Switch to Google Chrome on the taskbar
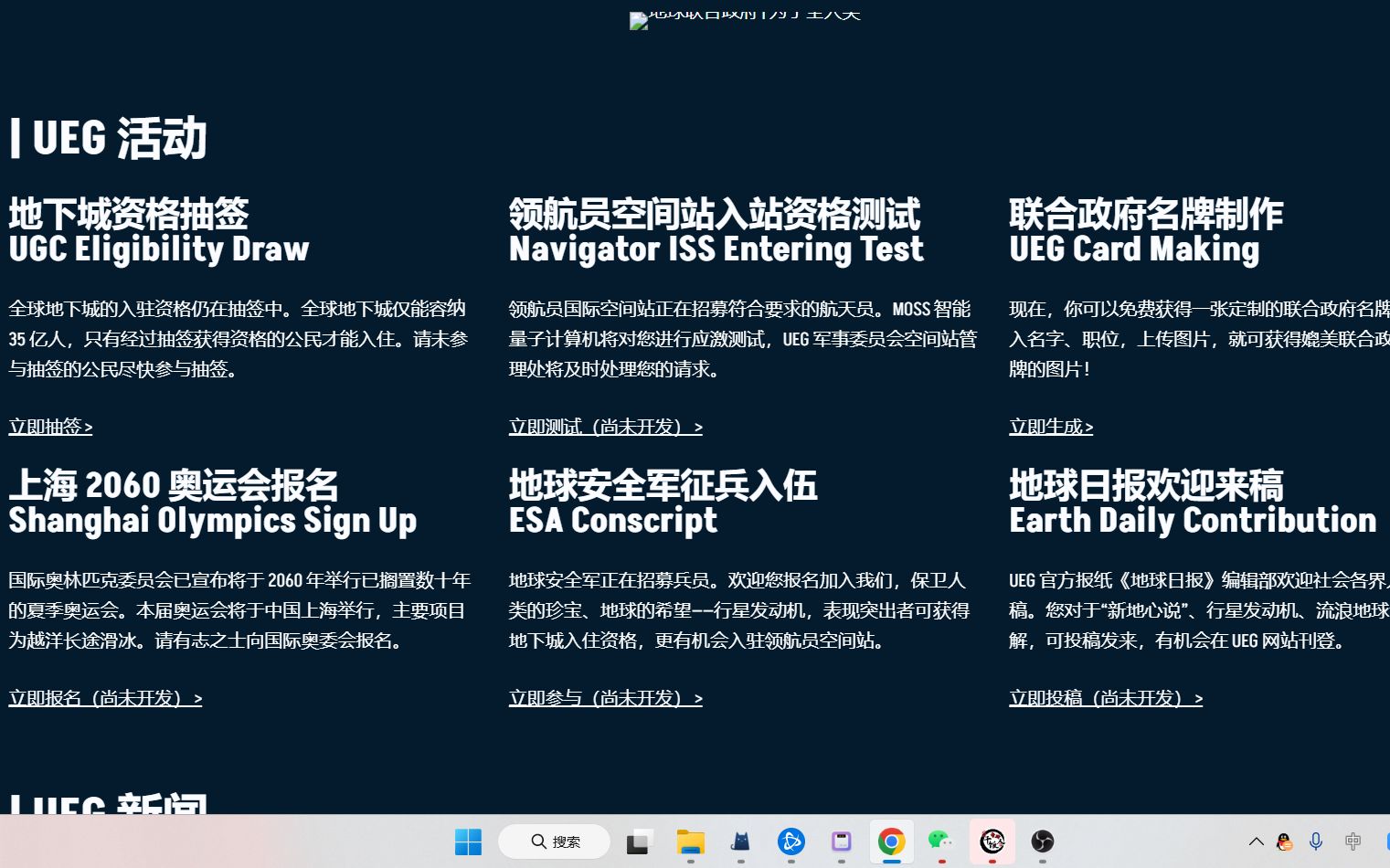The height and width of the screenshot is (868, 1390). pyautogui.click(x=891, y=842)
